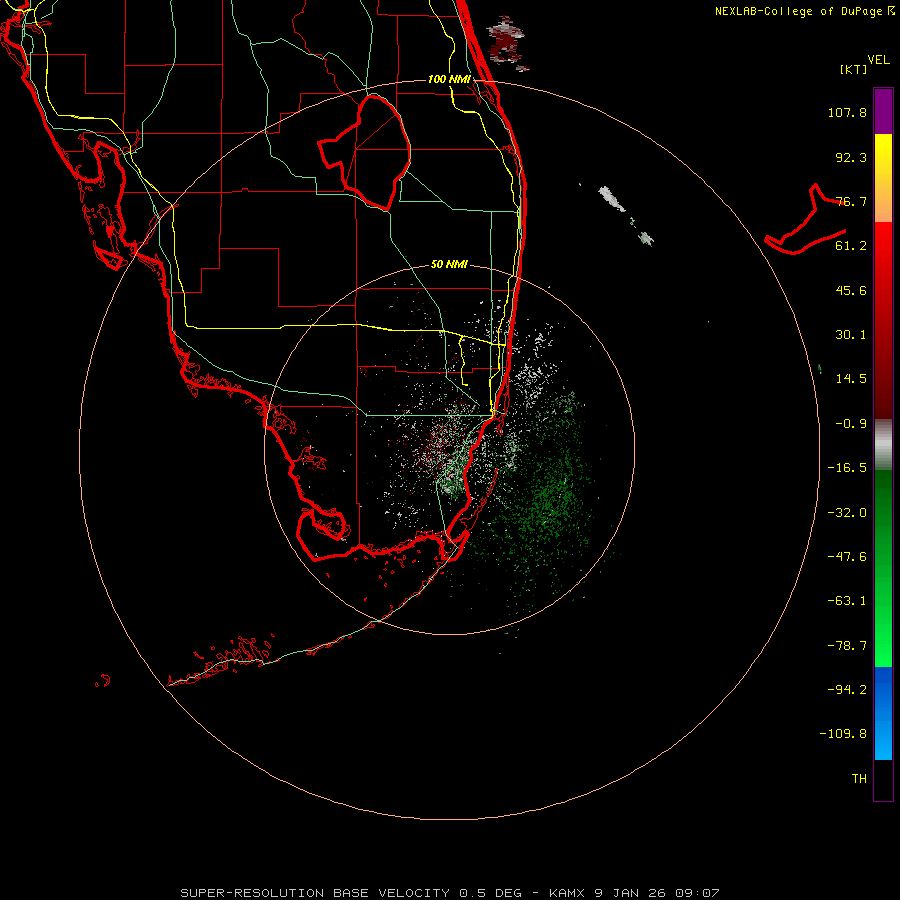
Task: Click the -63.1 legend value
Action: point(847,601)
